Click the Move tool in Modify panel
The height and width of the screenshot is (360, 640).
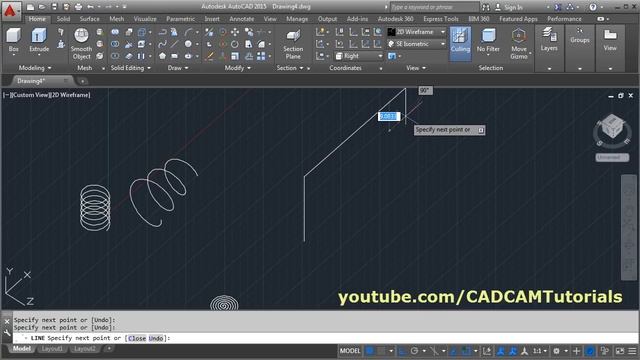tap(235, 32)
